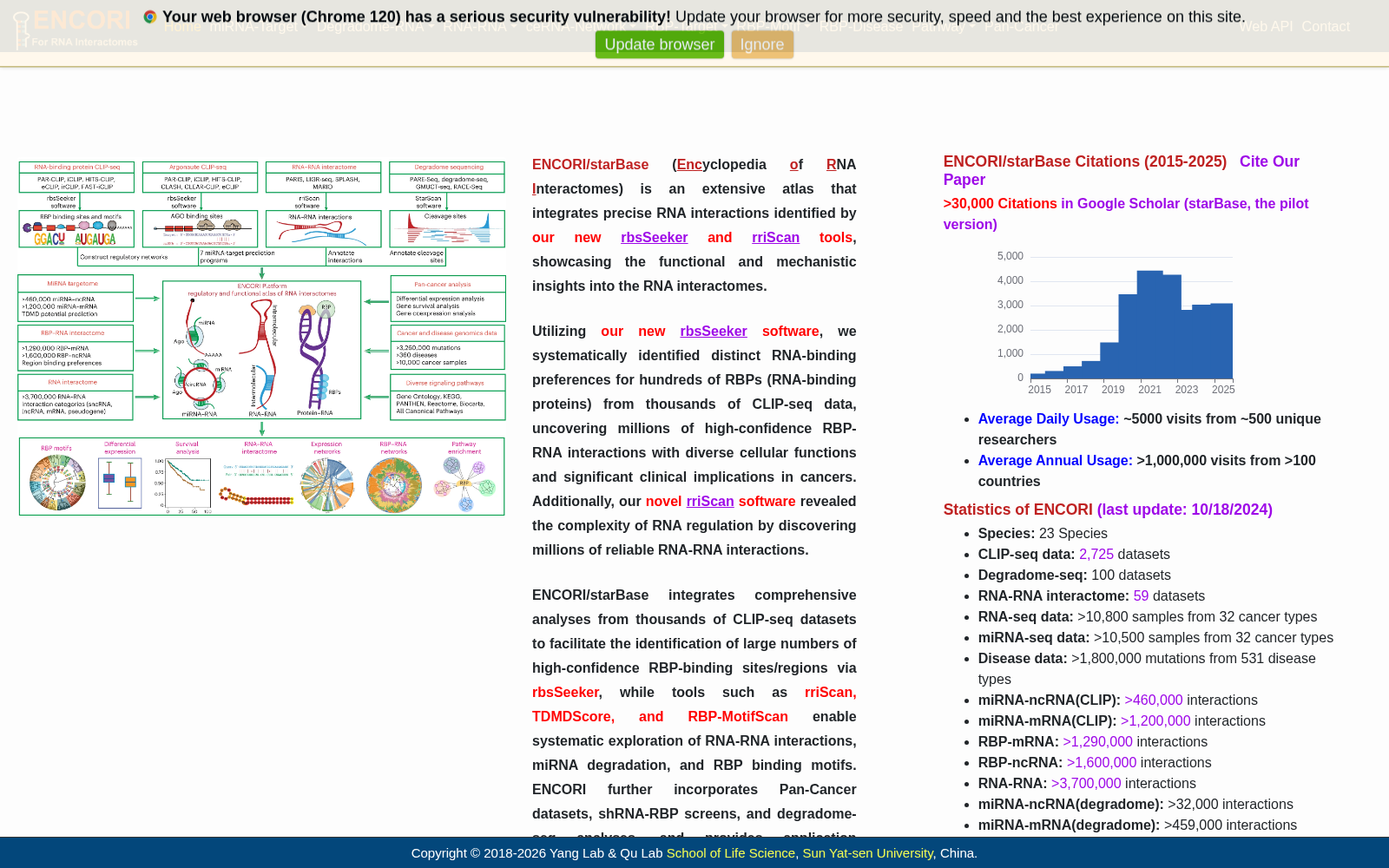Click the CLIP-seq data '2,725' value
This screenshot has height=868, width=1389.
[1096, 554]
